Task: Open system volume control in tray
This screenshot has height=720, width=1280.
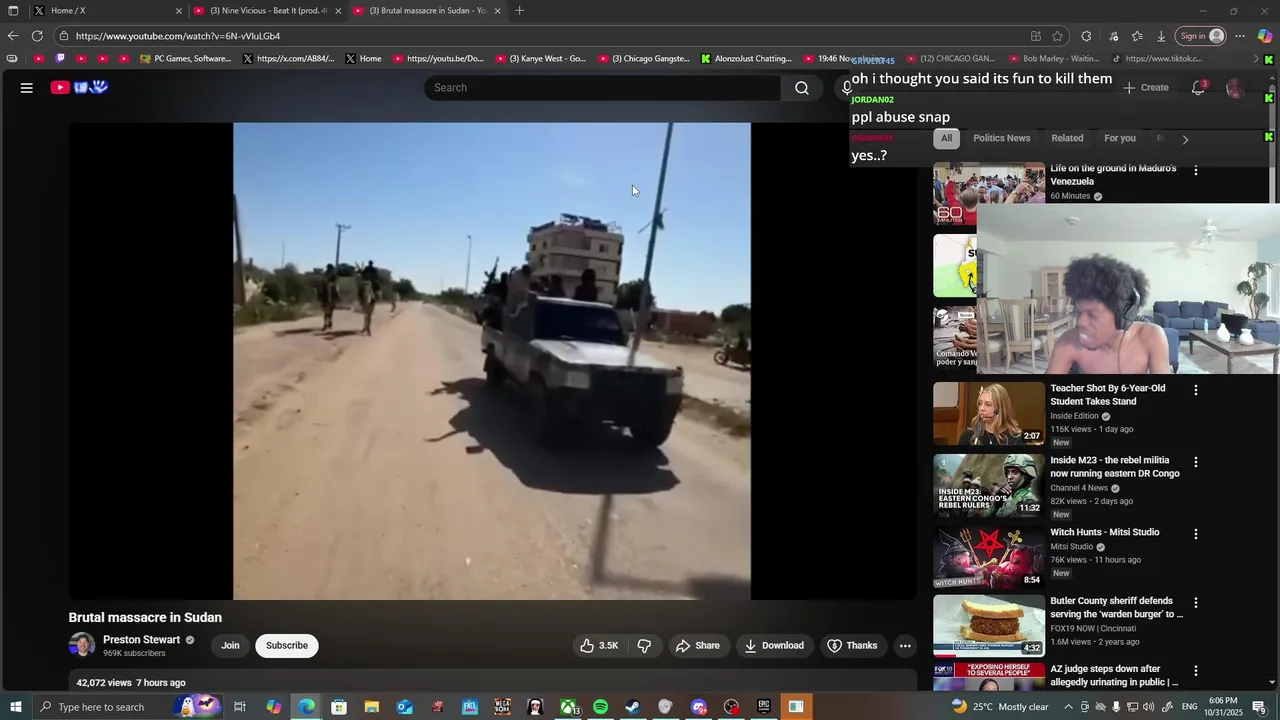Action: [x=1148, y=707]
